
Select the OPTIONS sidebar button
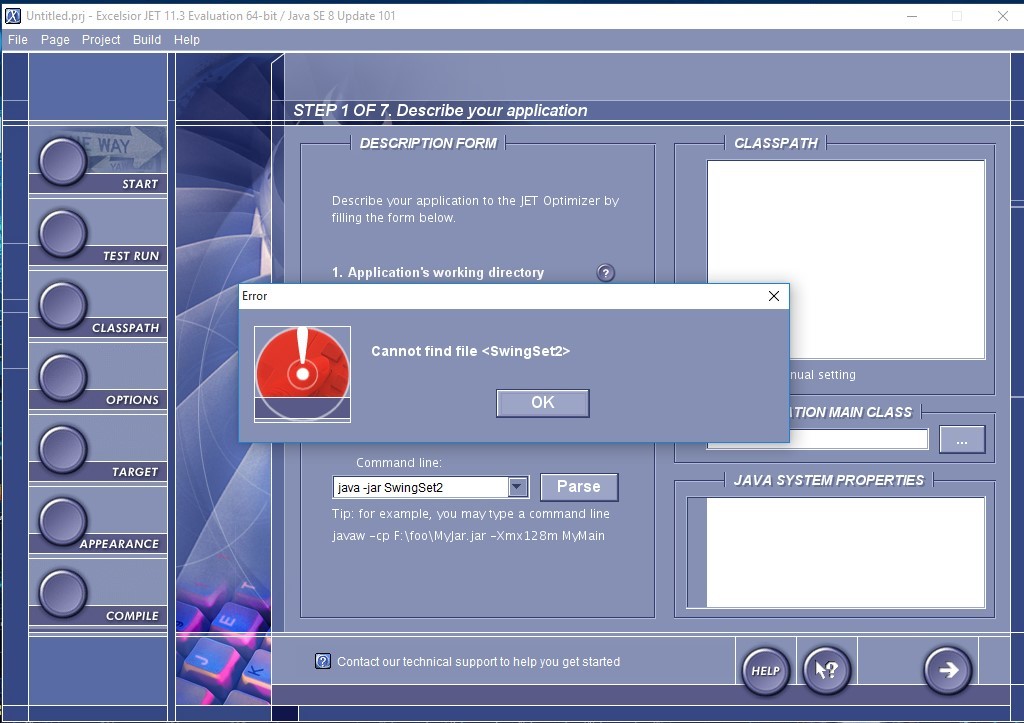[63, 377]
